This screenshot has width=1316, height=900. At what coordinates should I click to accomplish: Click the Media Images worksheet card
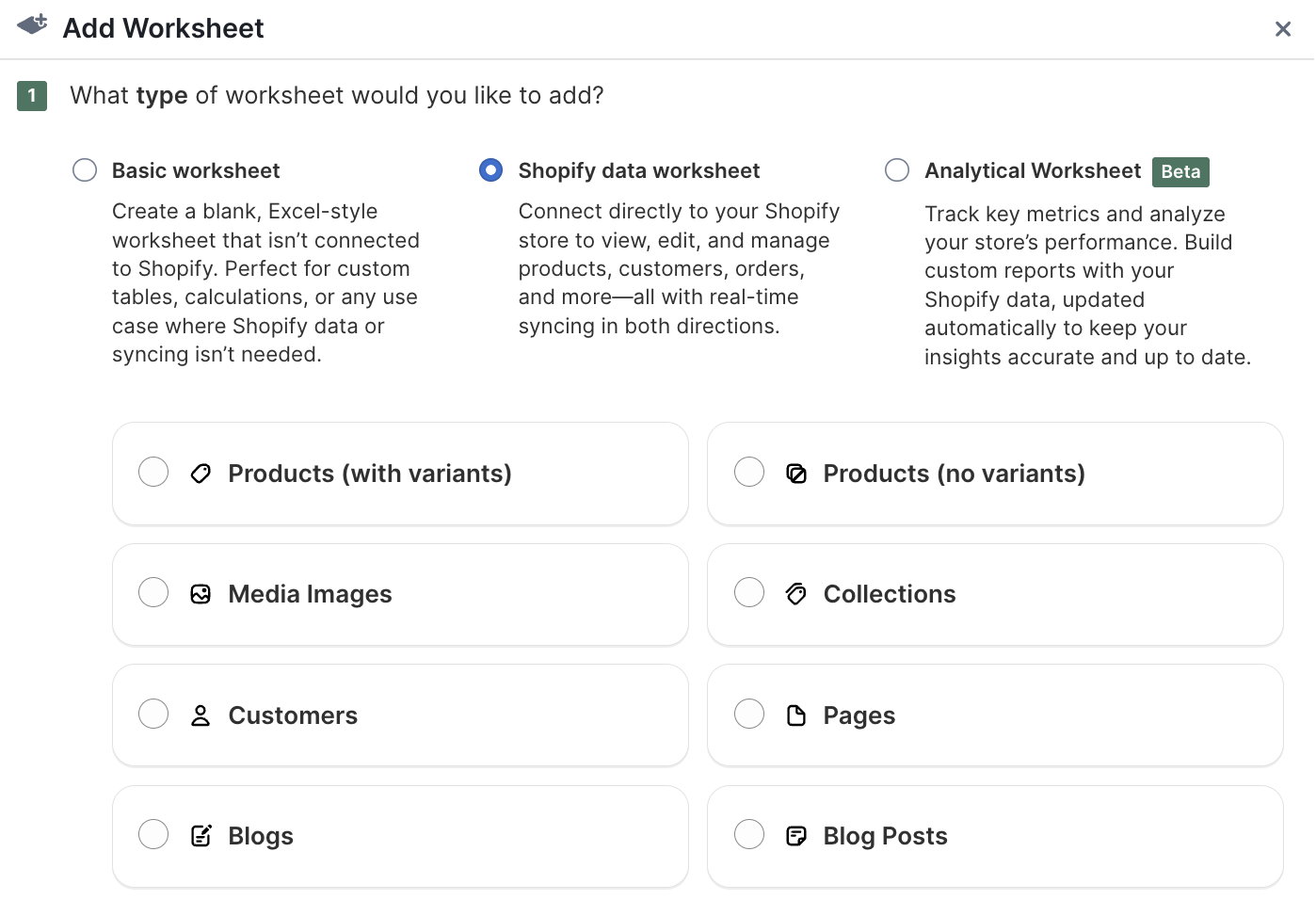[x=400, y=594]
